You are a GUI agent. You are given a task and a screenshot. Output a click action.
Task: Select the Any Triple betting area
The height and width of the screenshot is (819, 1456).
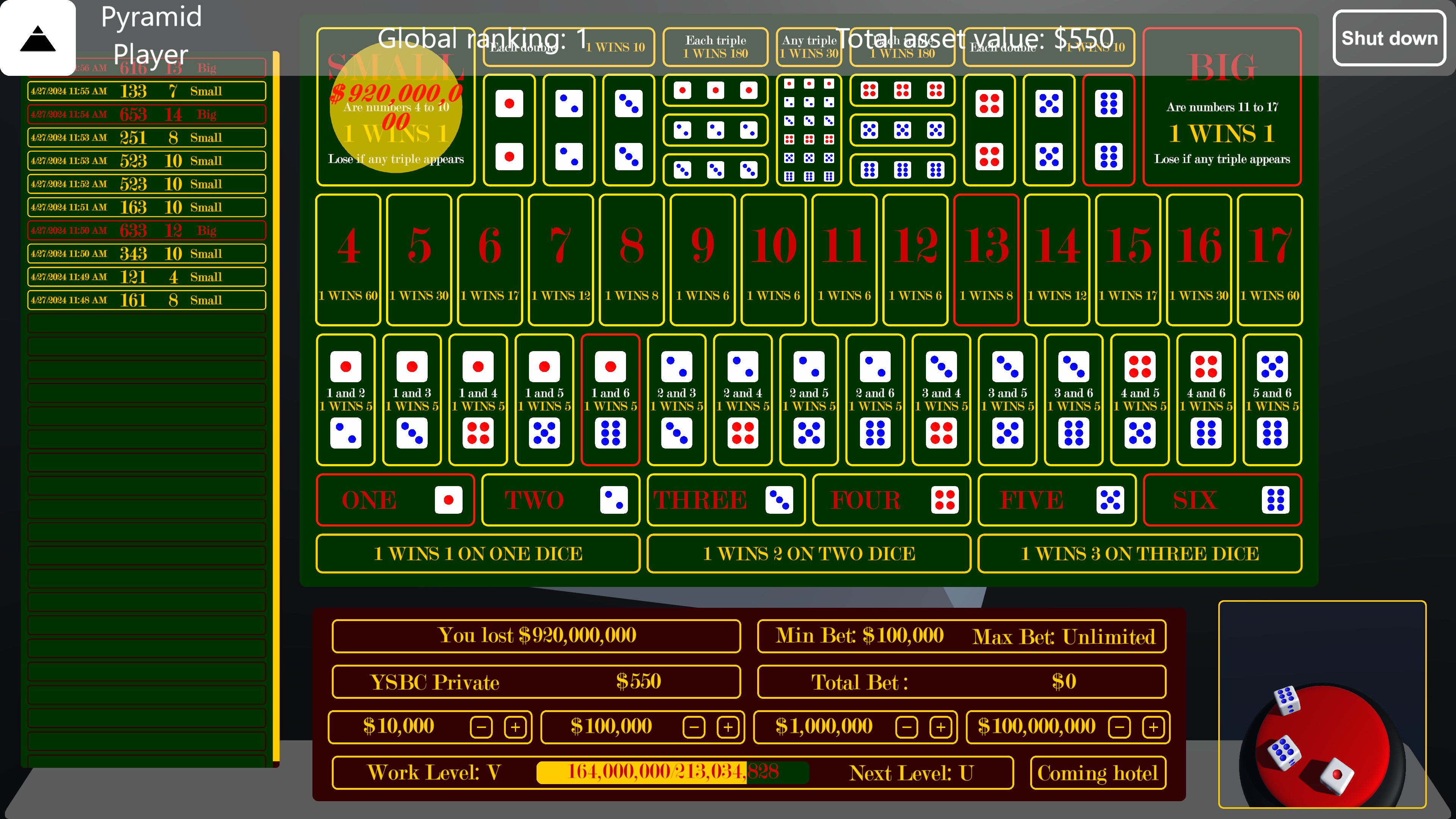tap(808, 130)
